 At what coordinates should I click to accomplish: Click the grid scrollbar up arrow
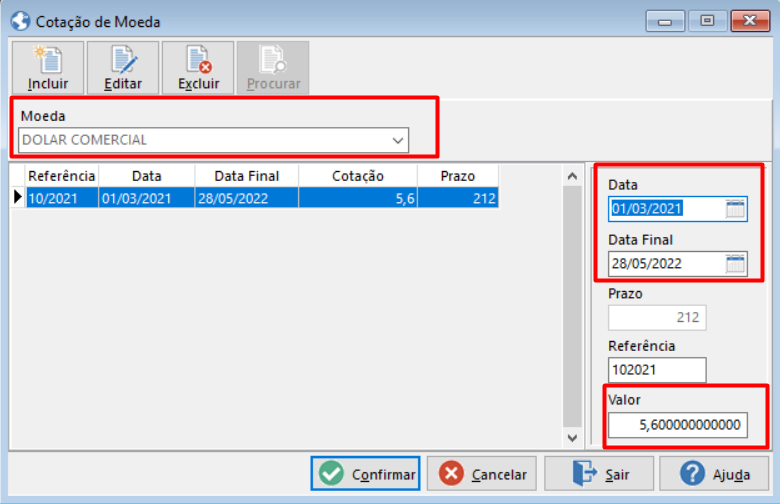[x=572, y=176]
